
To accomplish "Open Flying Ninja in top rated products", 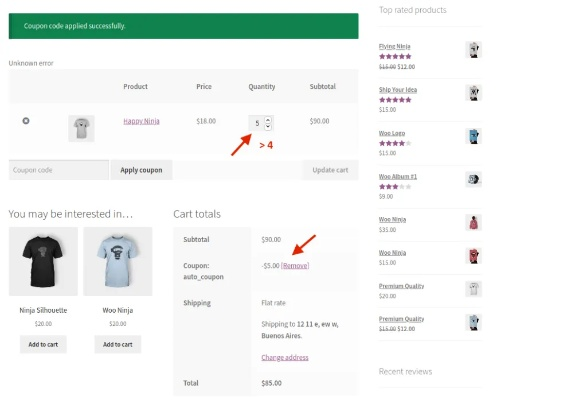I will pos(395,46).
